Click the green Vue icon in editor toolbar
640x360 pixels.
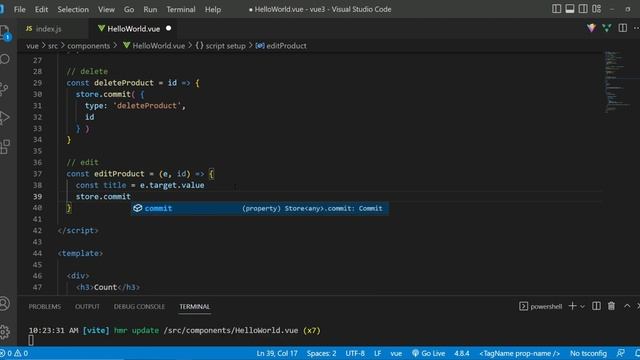pyautogui.click(x=607, y=28)
